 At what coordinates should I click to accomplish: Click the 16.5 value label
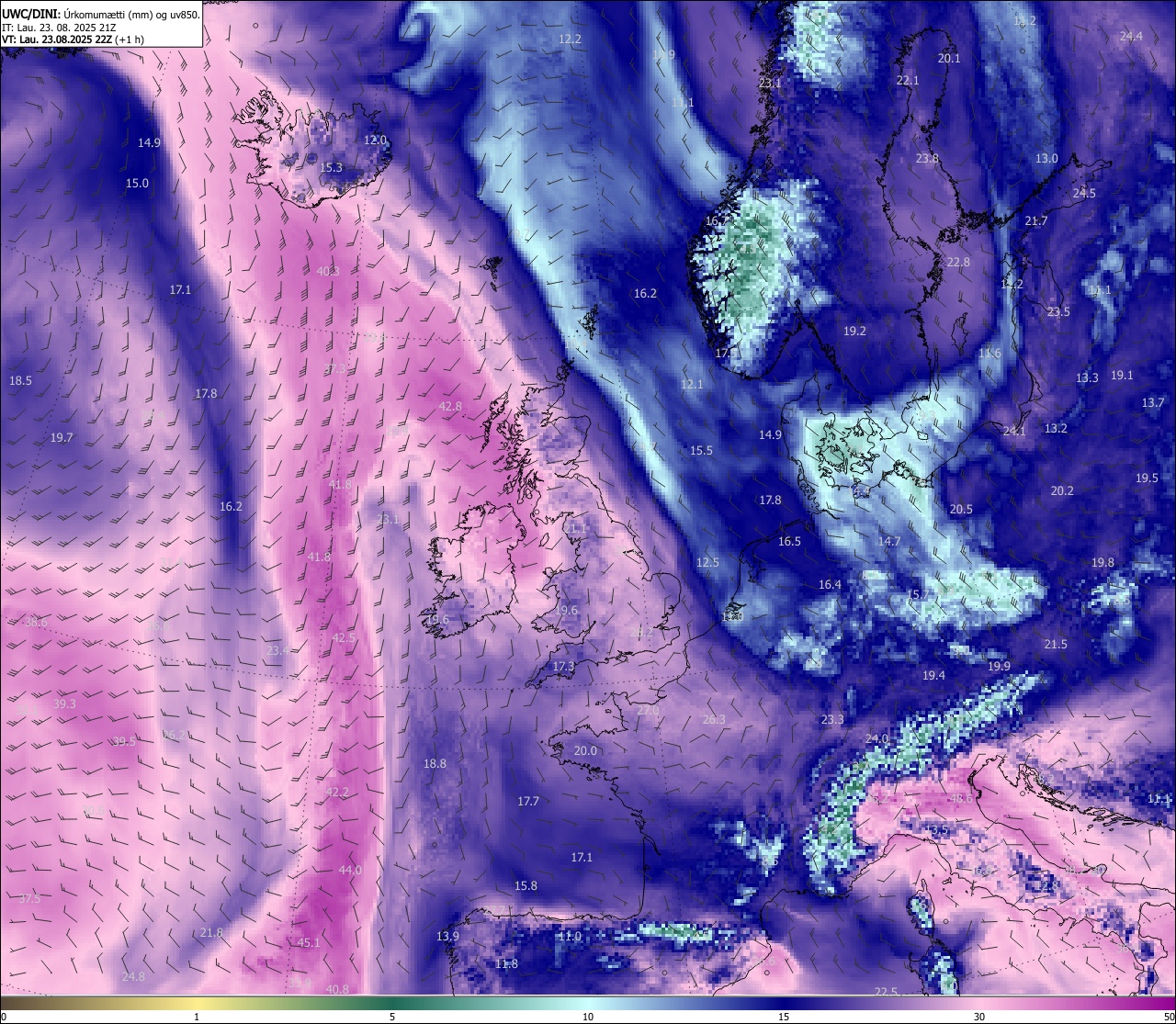point(789,541)
